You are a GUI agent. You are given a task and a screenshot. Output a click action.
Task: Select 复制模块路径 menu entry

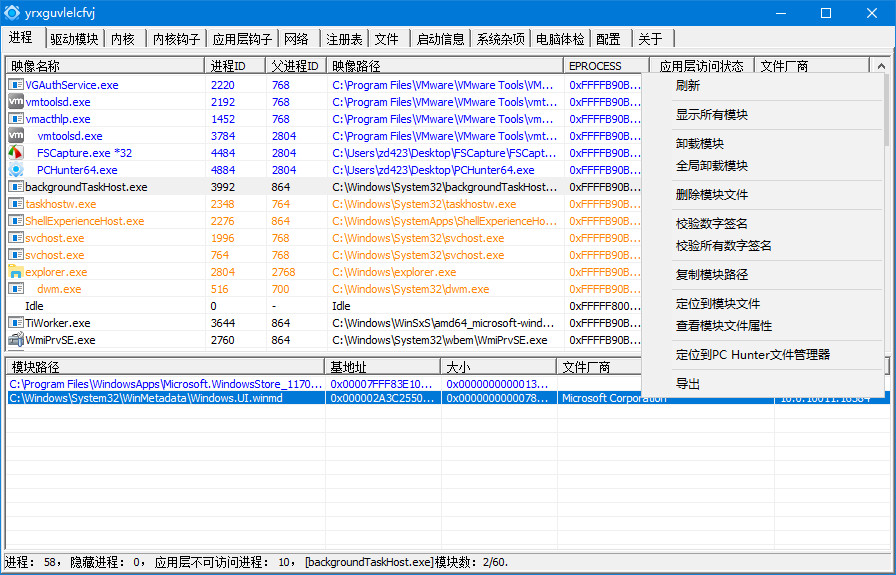click(x=711, y=275)
